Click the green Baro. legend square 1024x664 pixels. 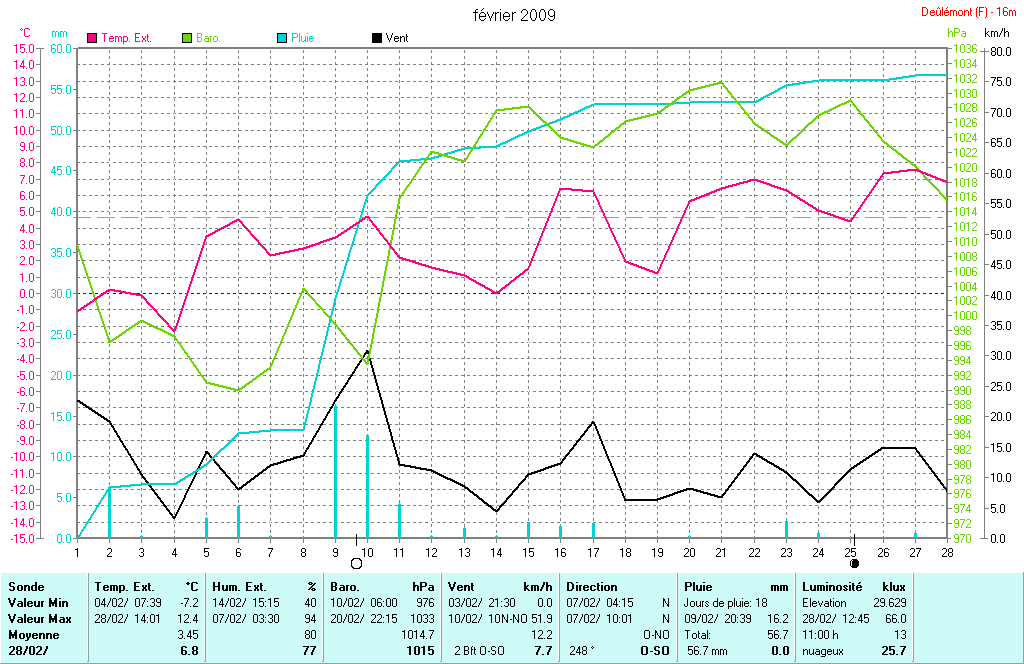tap(187, 38)
